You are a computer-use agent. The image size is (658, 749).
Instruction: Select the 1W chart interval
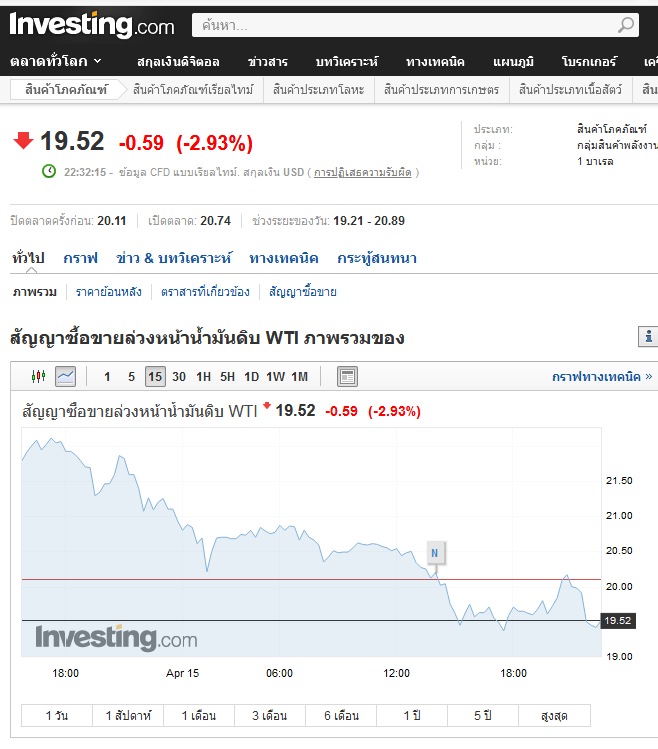pos(275,377)
